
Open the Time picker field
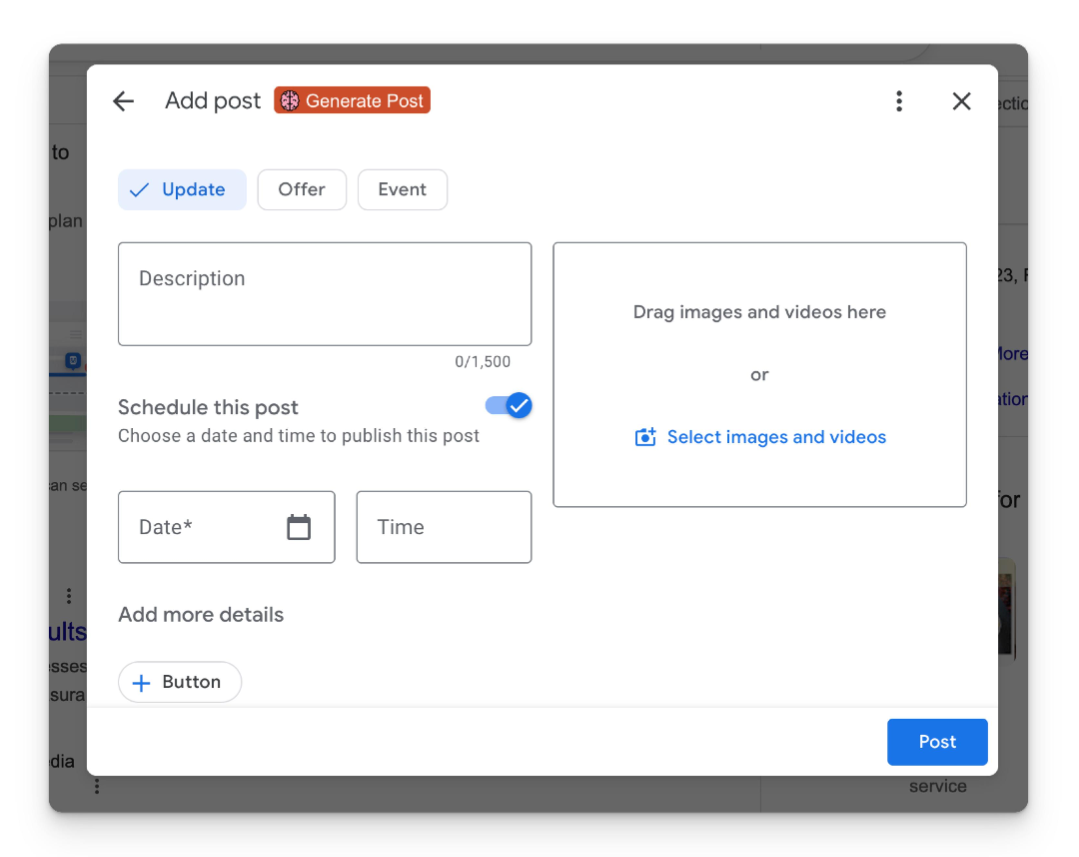(443, 527)
